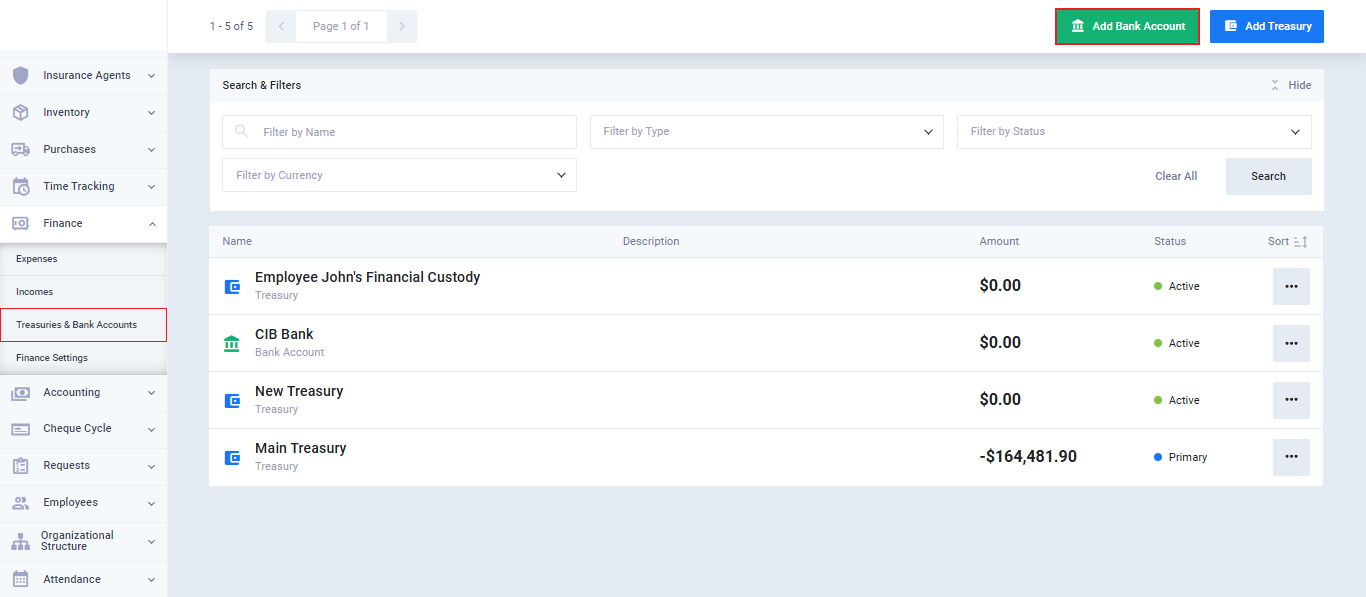
Task: Go to the previous page with the left arrow
Action: (281, 26)
